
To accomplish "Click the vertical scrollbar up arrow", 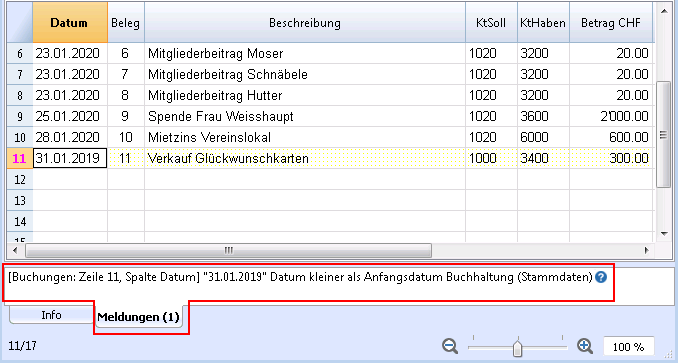I will pos(664,10).
